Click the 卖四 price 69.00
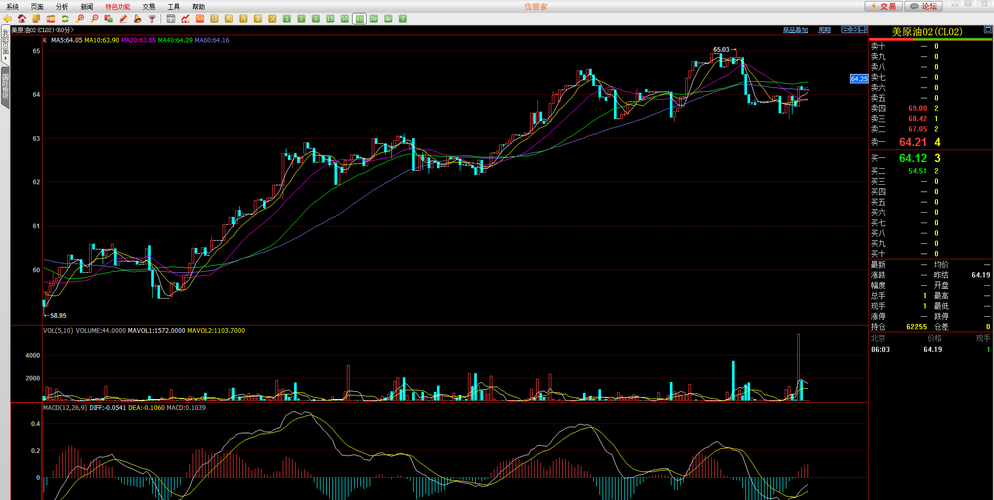Screen dimensions: 994x500 (918, 108)
